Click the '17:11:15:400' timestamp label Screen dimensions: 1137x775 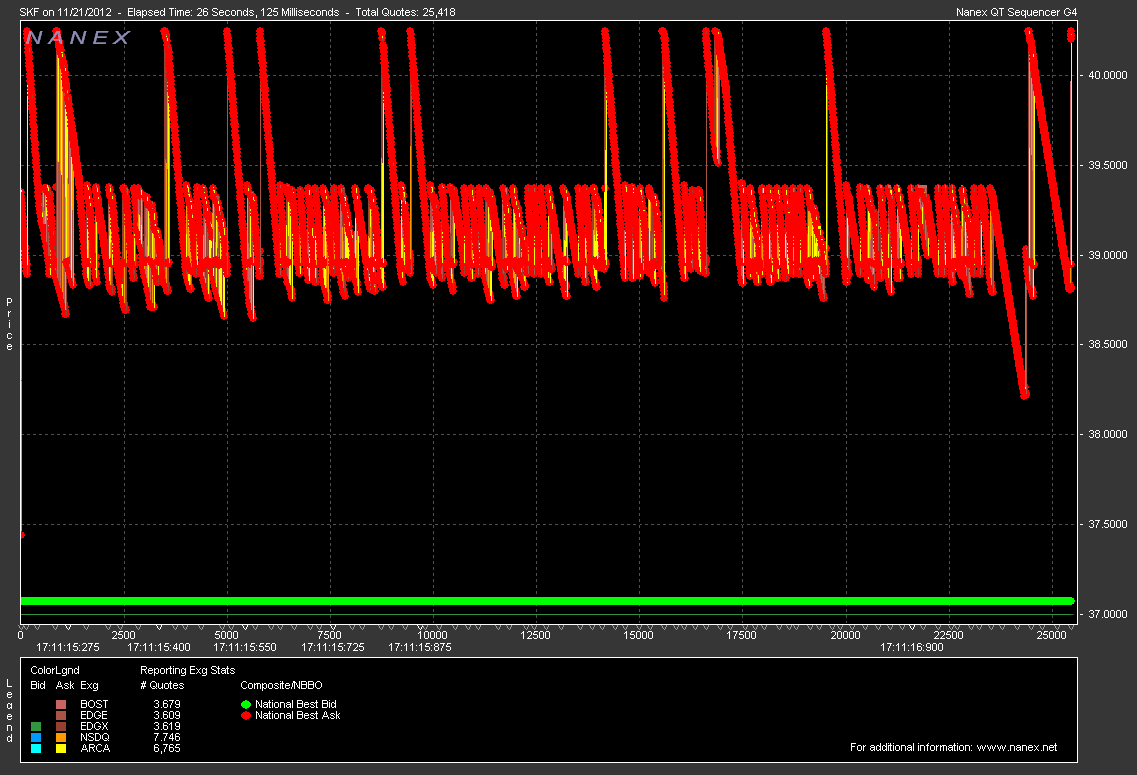pos(159,647)
